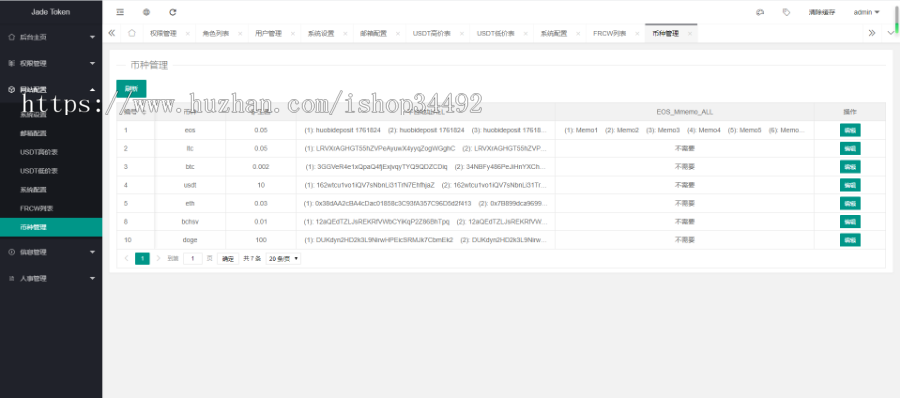Viewport: 900px width, 398px height.
Task: Click the bchsv cell in the table
Action: click(x=190, y=222)
